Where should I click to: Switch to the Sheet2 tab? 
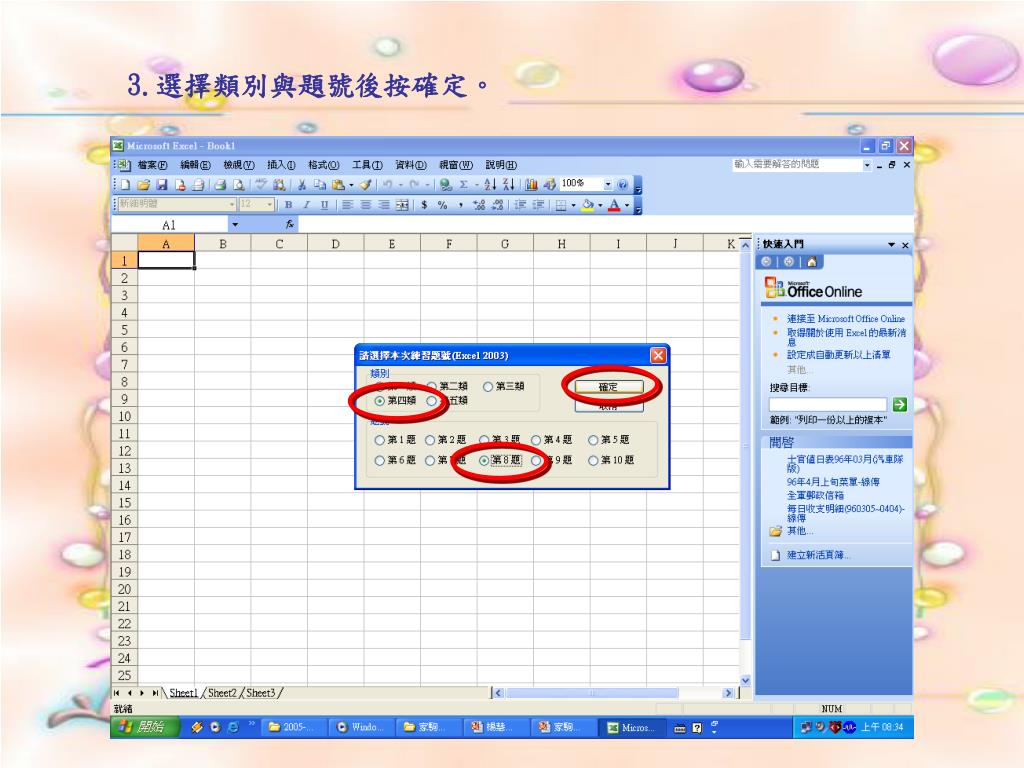[222, 693]
